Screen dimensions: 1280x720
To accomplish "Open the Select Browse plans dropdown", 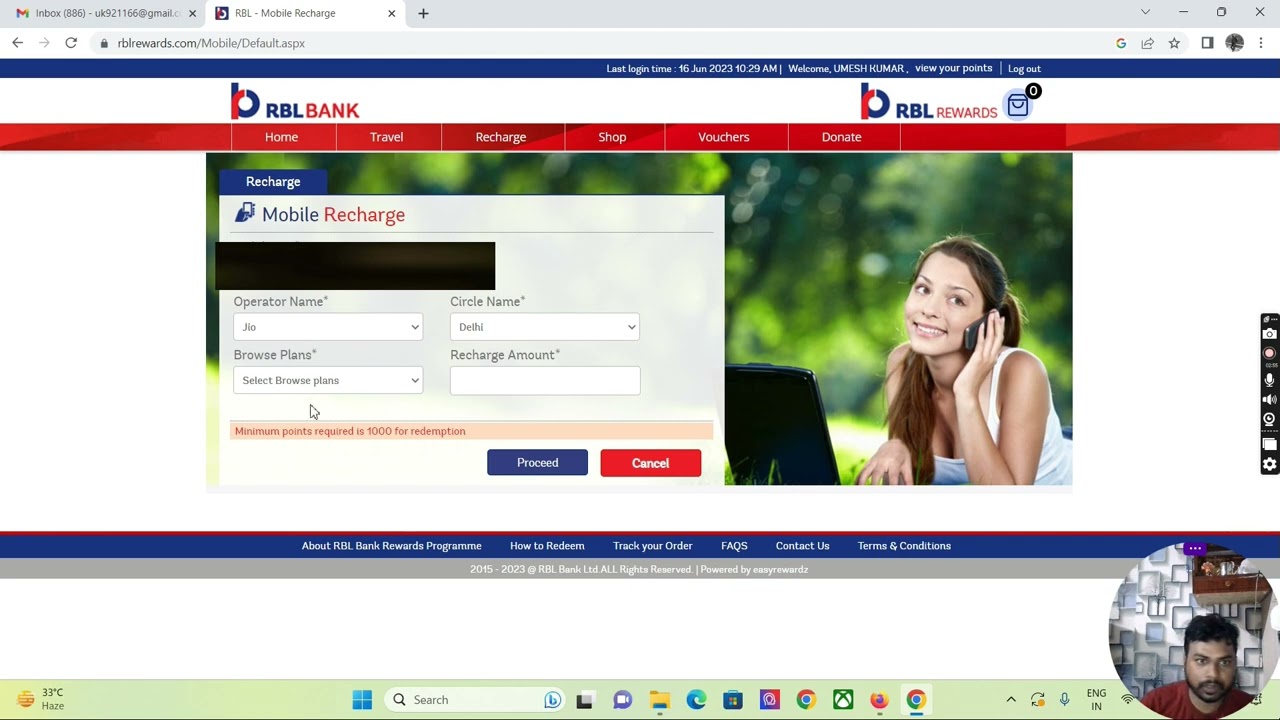I will point(328,380).
